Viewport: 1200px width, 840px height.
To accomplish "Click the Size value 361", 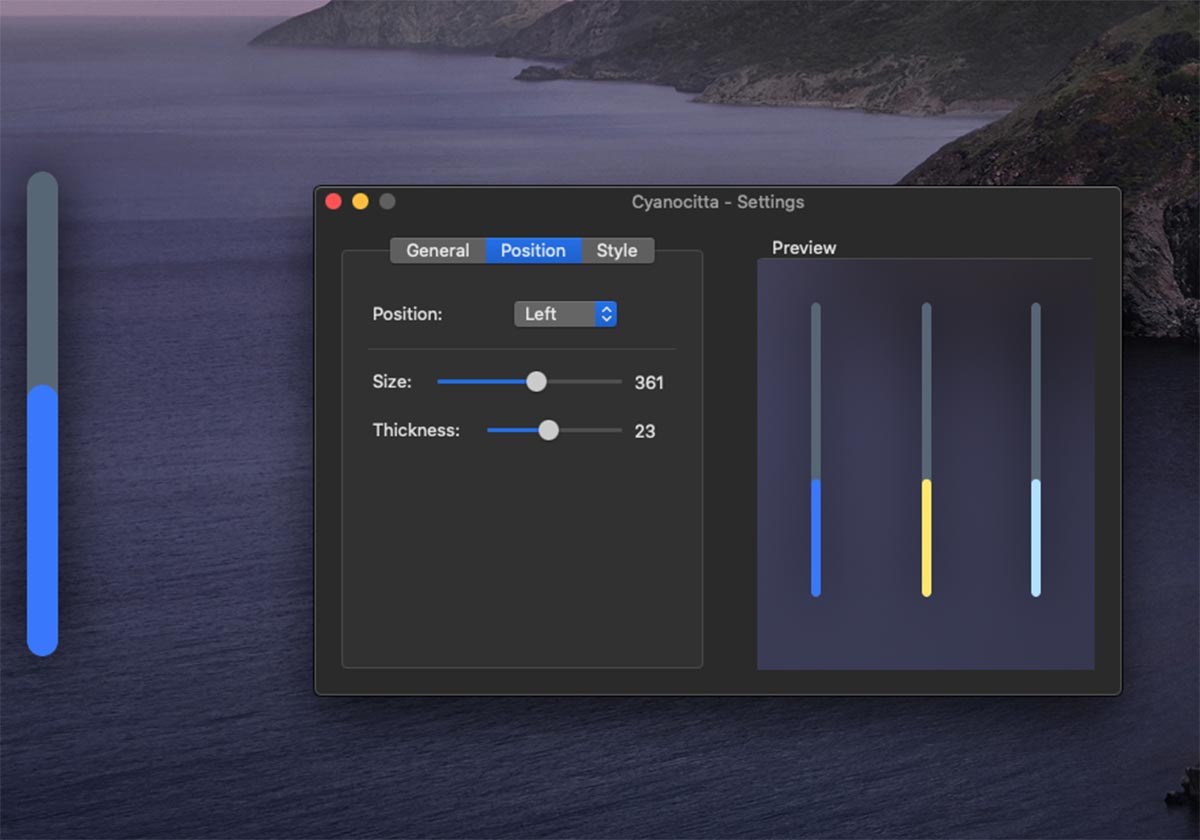I will [649, 382].
